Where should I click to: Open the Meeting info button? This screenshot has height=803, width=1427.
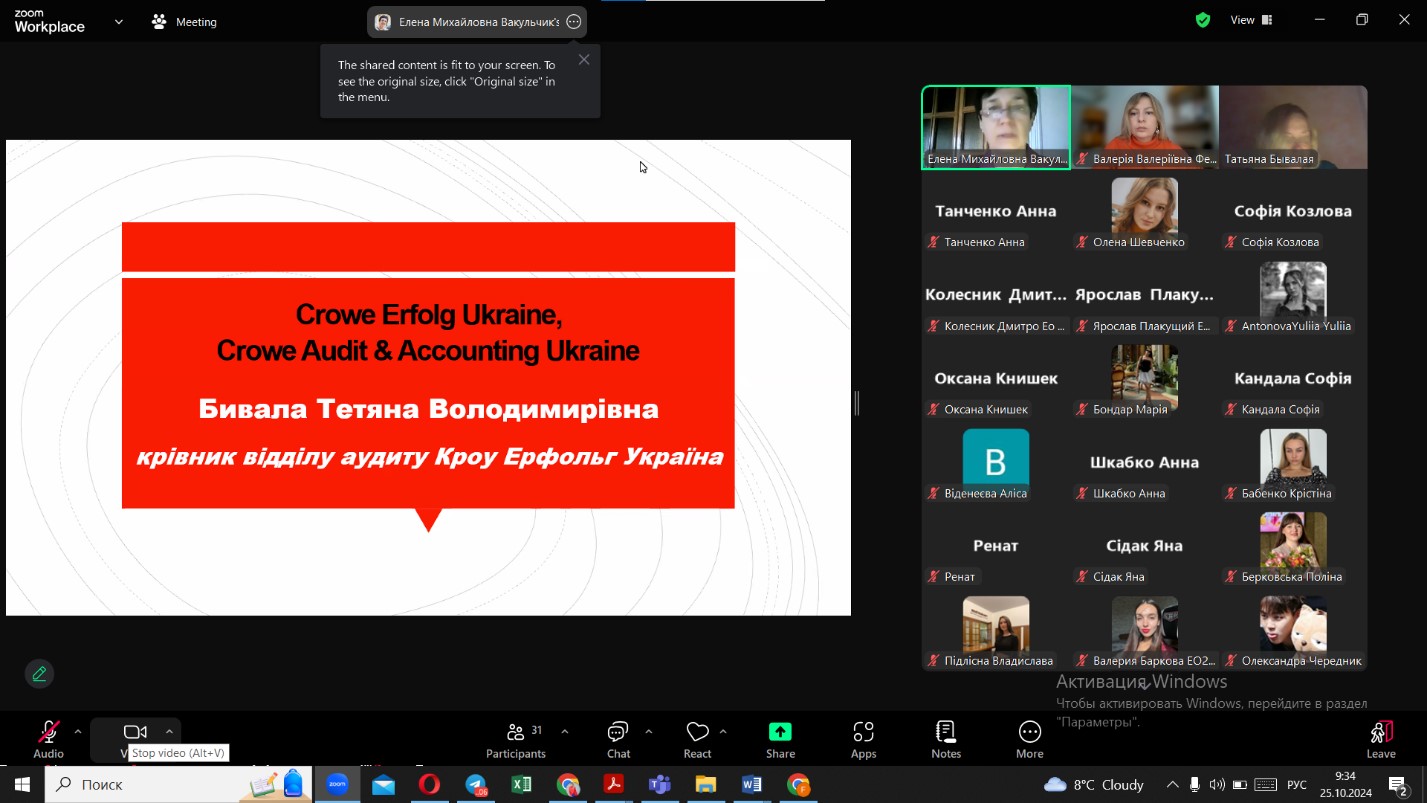tap(184, 22)
